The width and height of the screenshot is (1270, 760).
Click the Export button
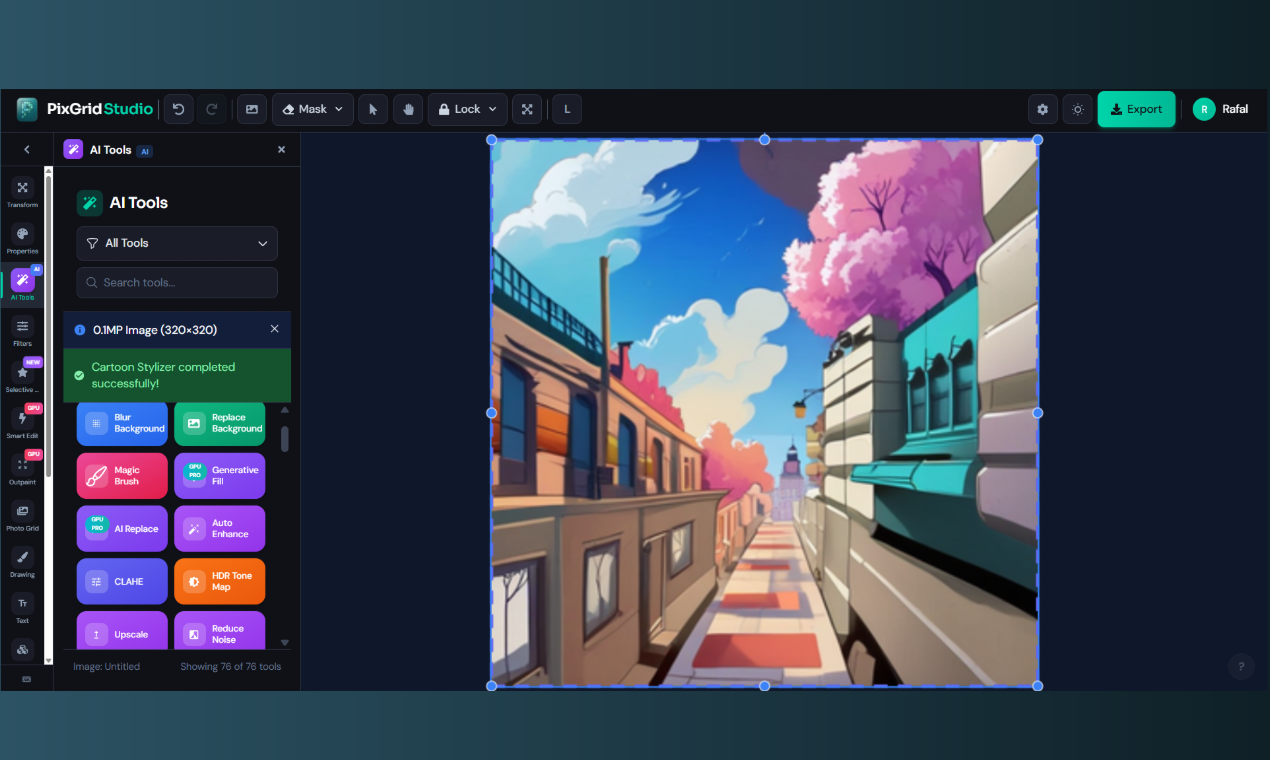pos(1136,109)
